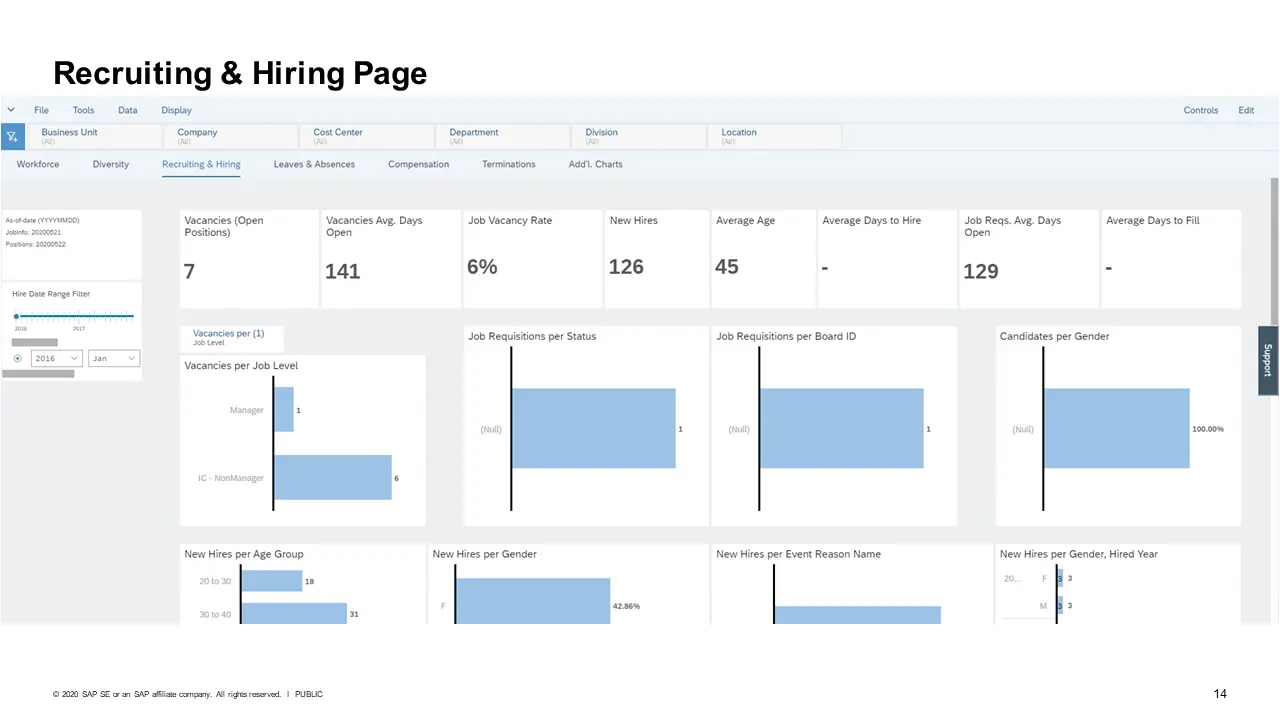
Task: Open the Location filter
Action: point(775,136)
